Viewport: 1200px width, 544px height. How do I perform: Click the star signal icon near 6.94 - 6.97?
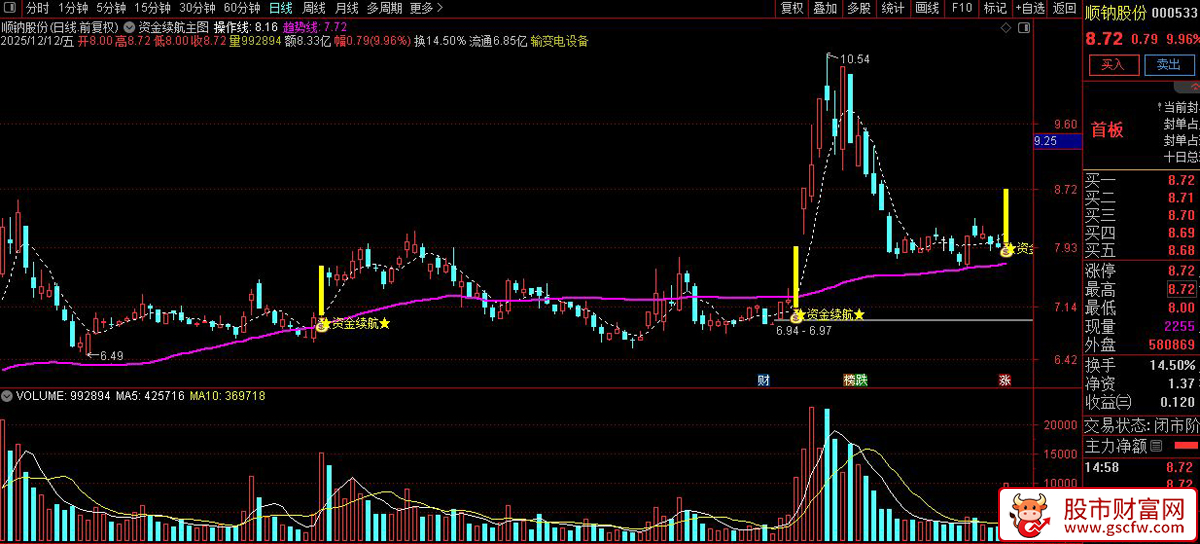[799, 314]
